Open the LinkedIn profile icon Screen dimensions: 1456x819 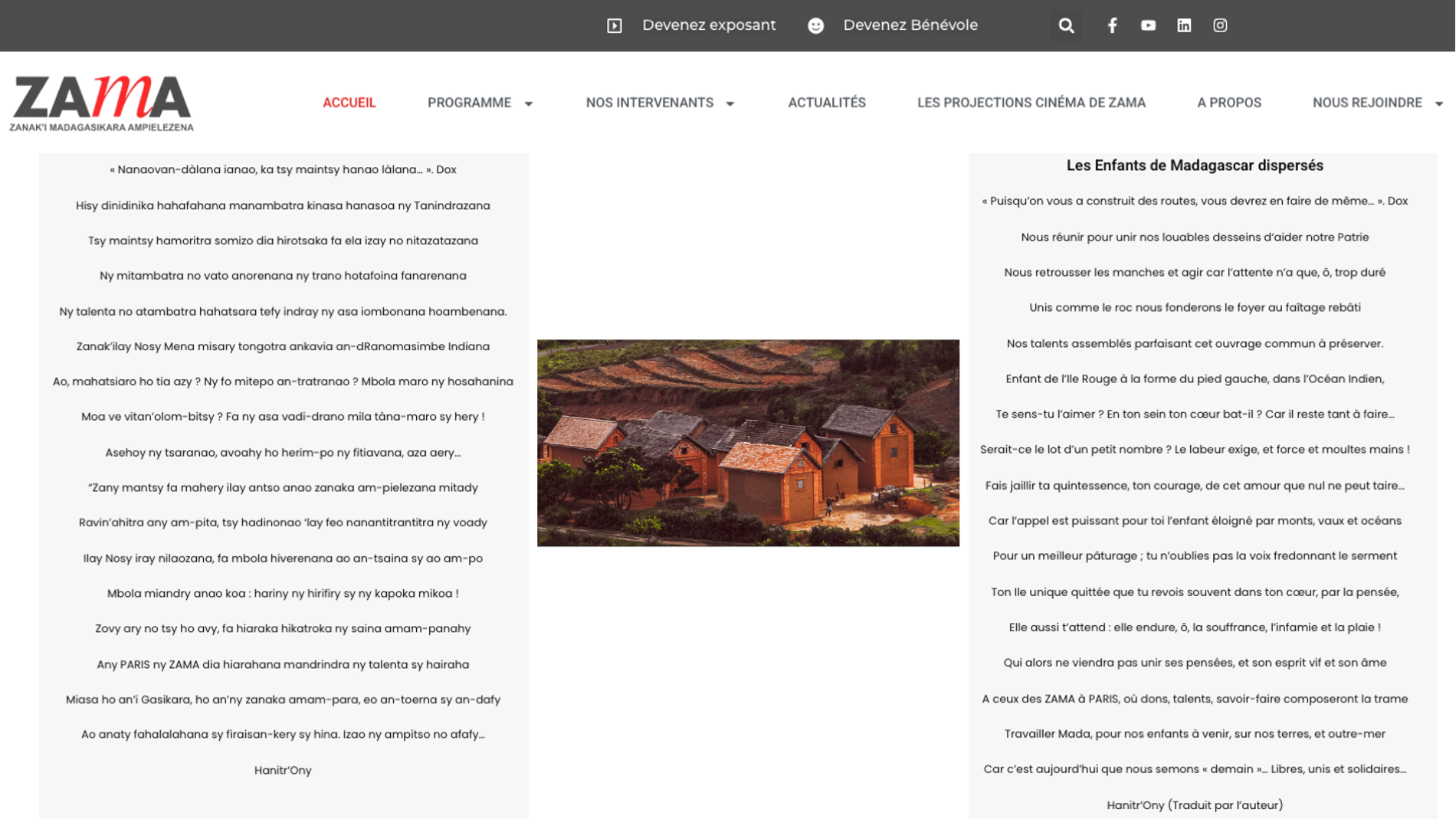[x=1184, y=25]
